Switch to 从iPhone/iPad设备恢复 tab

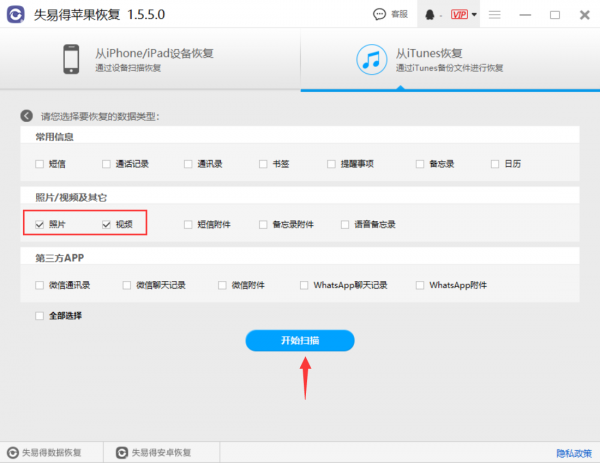tap(150, 59)
